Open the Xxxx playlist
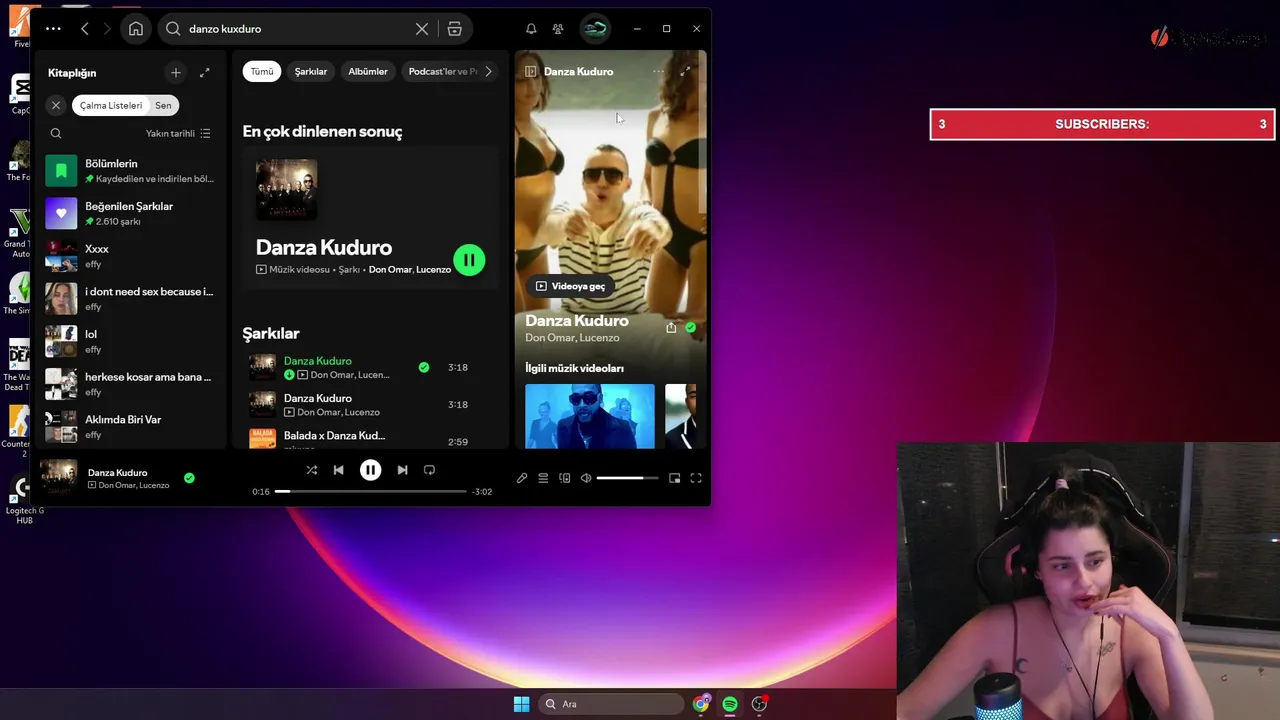1280x720 pixels. pos(131,256)
